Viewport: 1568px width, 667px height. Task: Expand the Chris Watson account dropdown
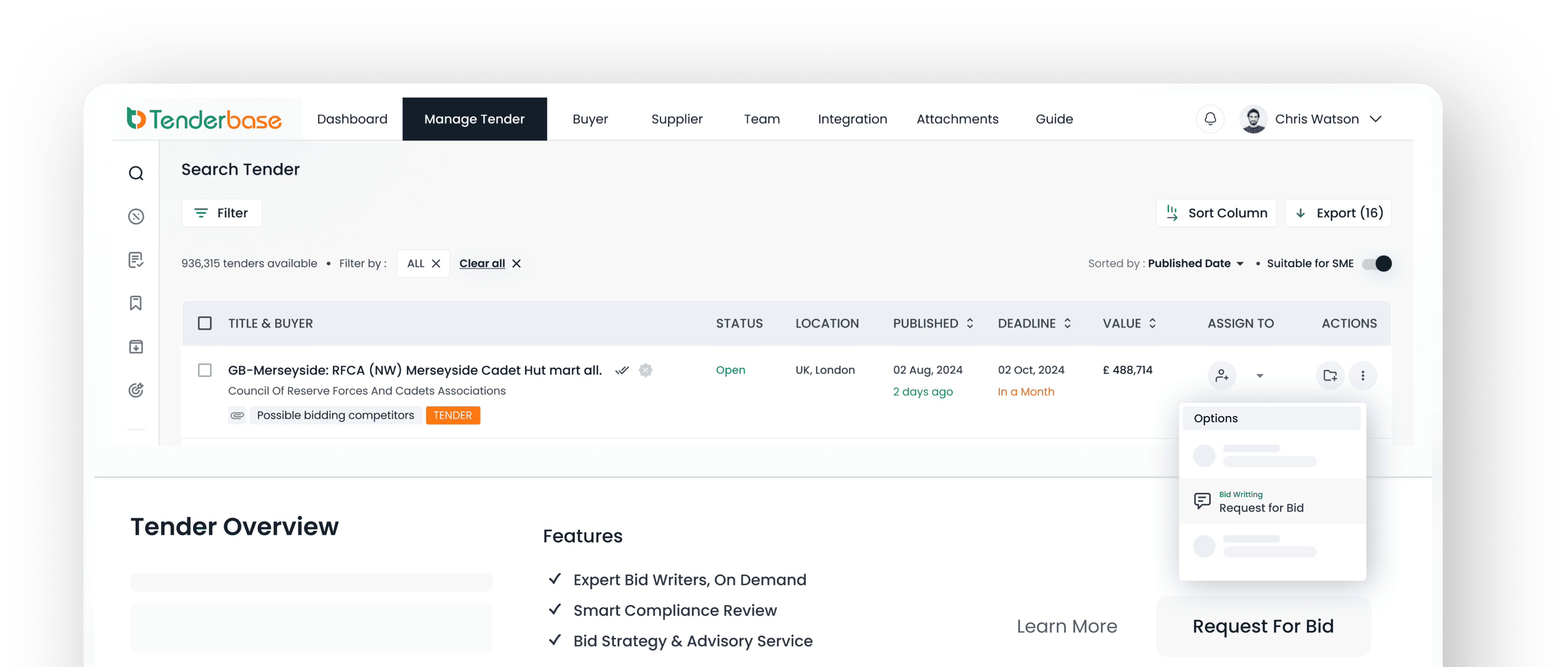1376,119
